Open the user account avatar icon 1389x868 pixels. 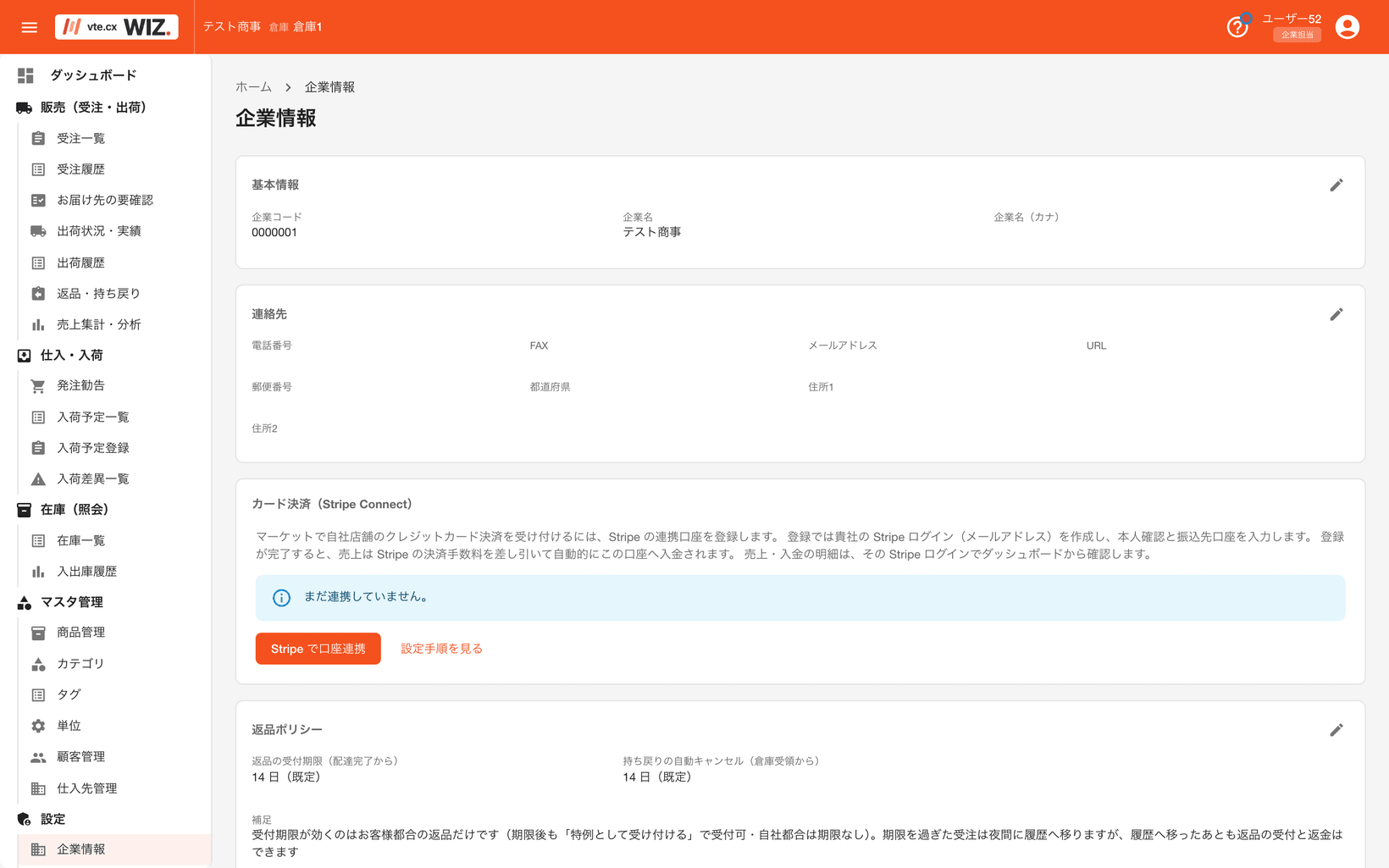point(1347,27)
